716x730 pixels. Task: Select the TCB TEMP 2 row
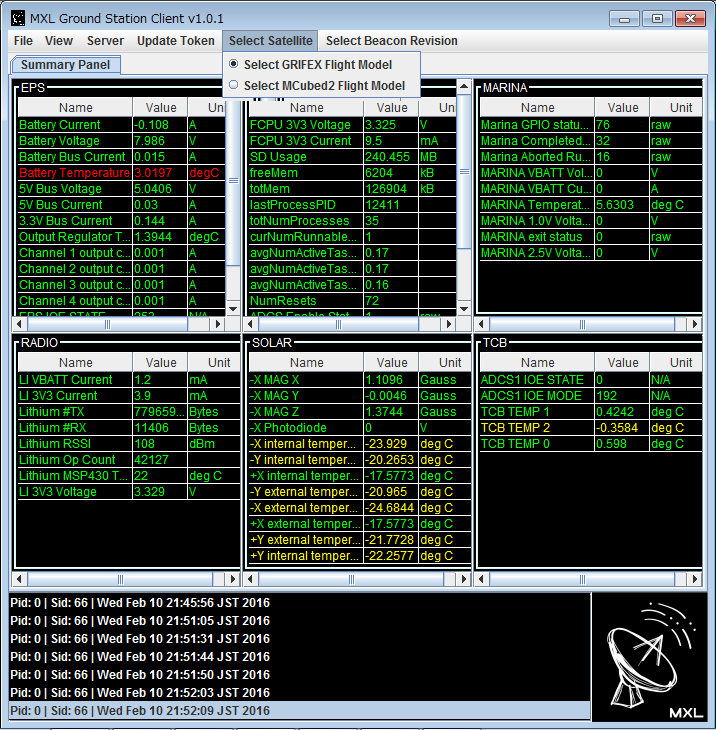coord(591,428)
